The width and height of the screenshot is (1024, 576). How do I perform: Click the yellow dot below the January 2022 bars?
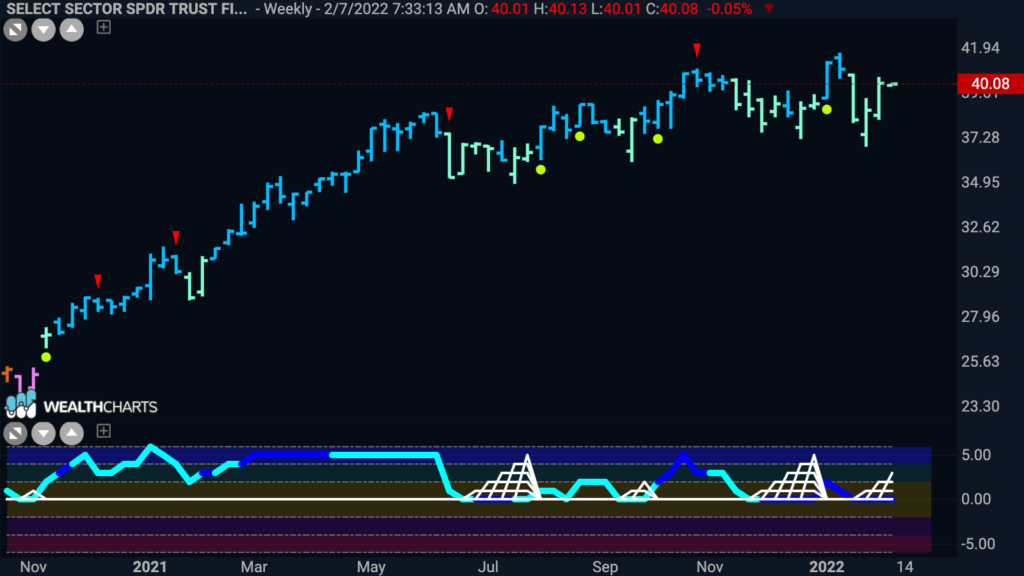click(x=827, y=110)
